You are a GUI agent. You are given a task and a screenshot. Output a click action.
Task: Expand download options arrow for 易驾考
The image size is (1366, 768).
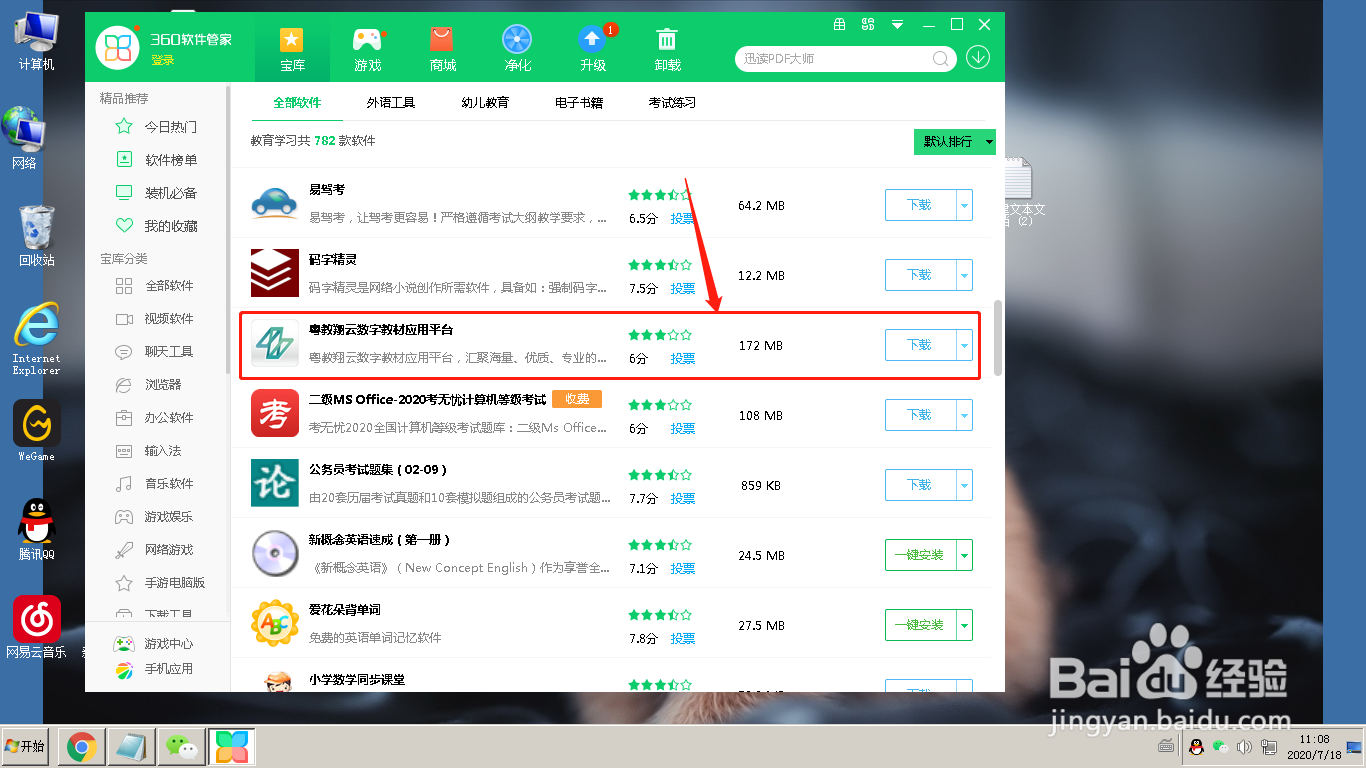(x=965, y=205)
